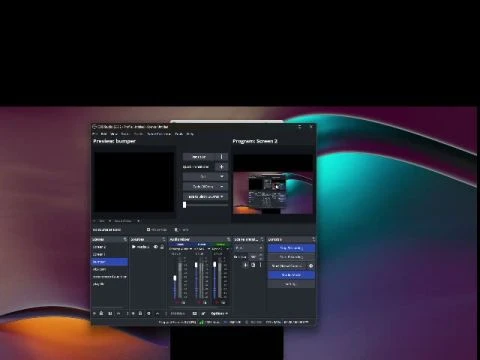
Task: Open third audio channel options icon
Action: pyautogui.click(x=223, y=303)
